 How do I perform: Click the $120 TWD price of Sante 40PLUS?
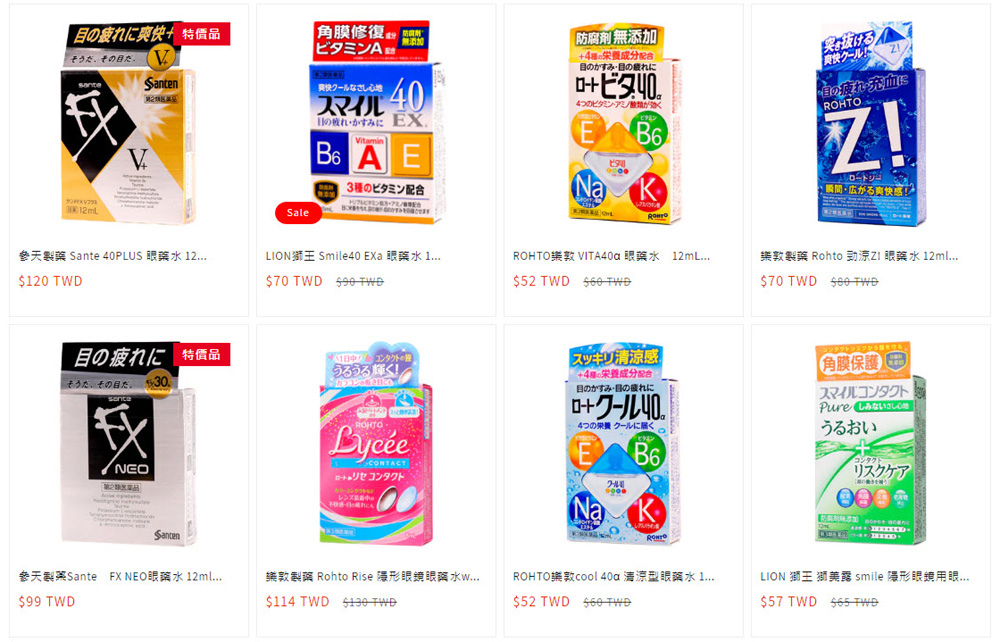[x=50, y=281]
